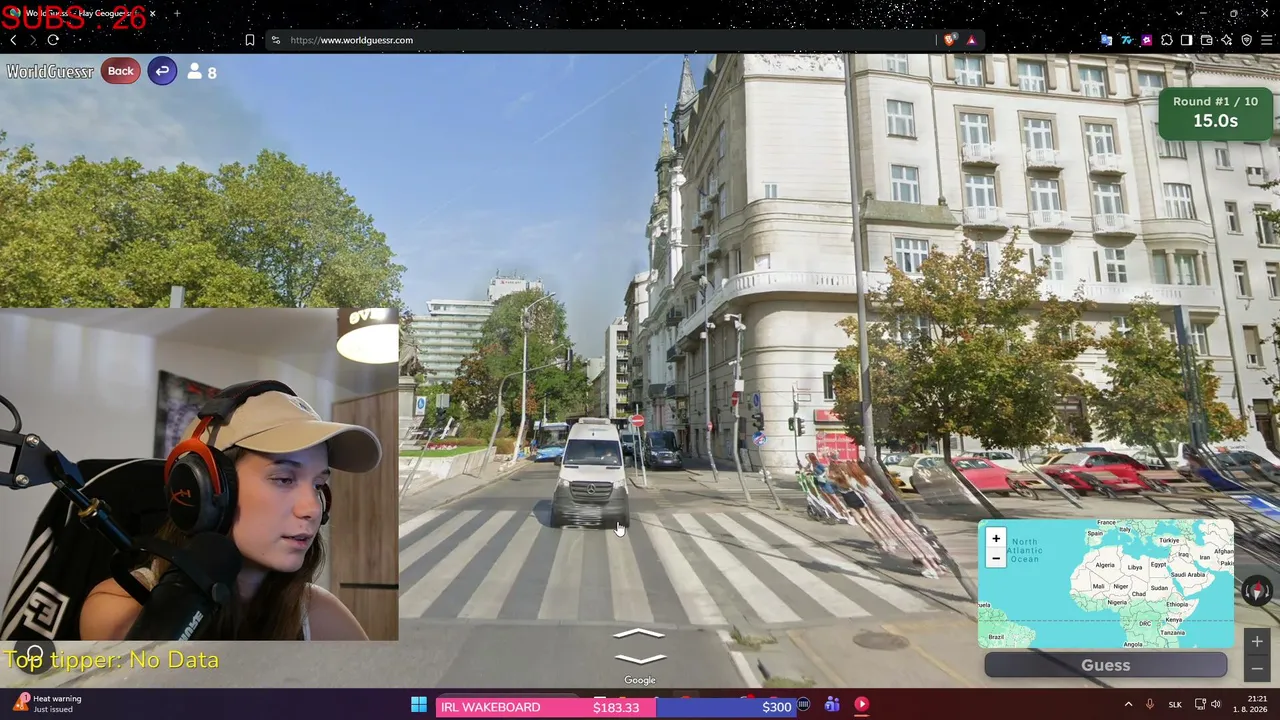Switch the SLK keyboard language

coord(1175,705)
